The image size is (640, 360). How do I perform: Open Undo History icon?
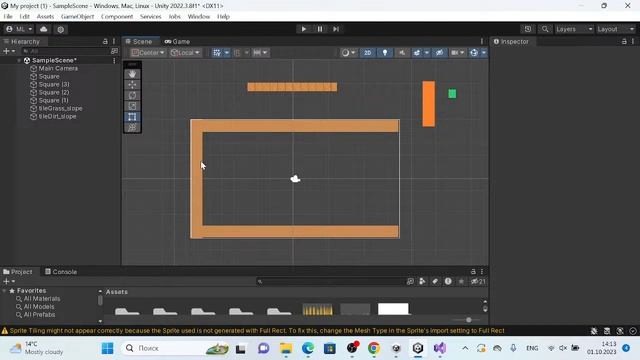[528, 29]
